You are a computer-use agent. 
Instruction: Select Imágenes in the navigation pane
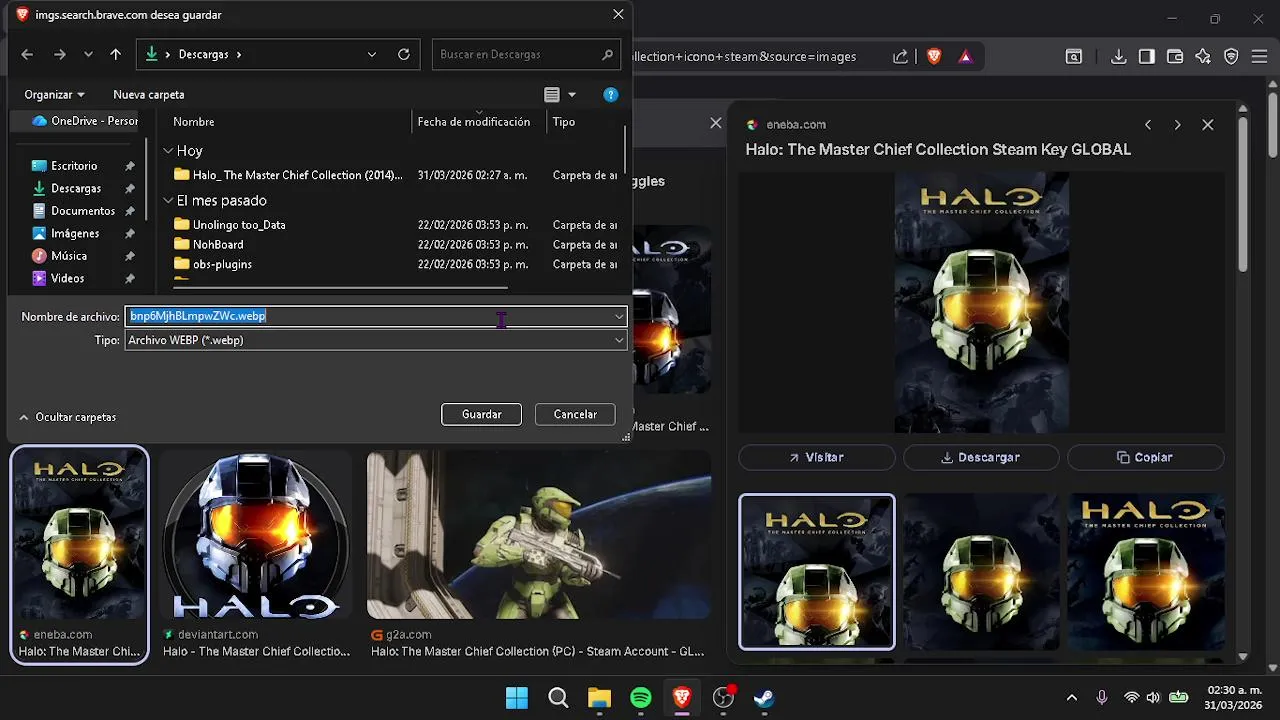75,234
